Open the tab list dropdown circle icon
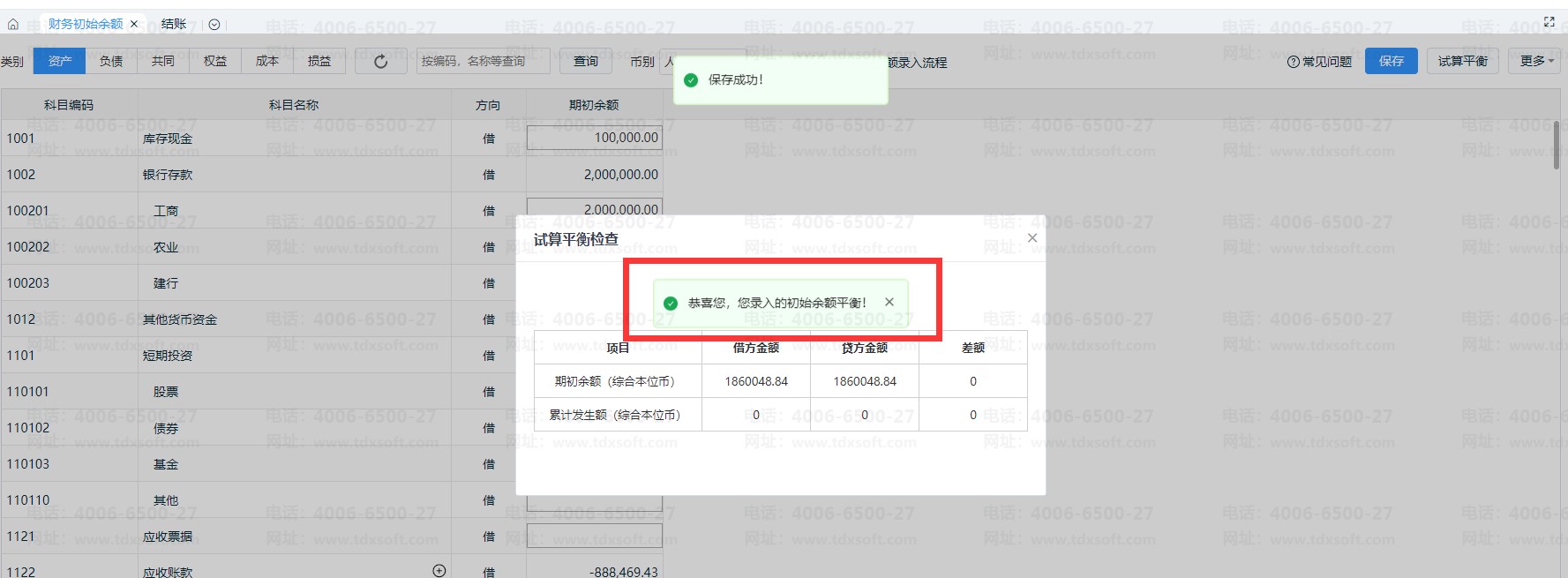 [214, 25]
